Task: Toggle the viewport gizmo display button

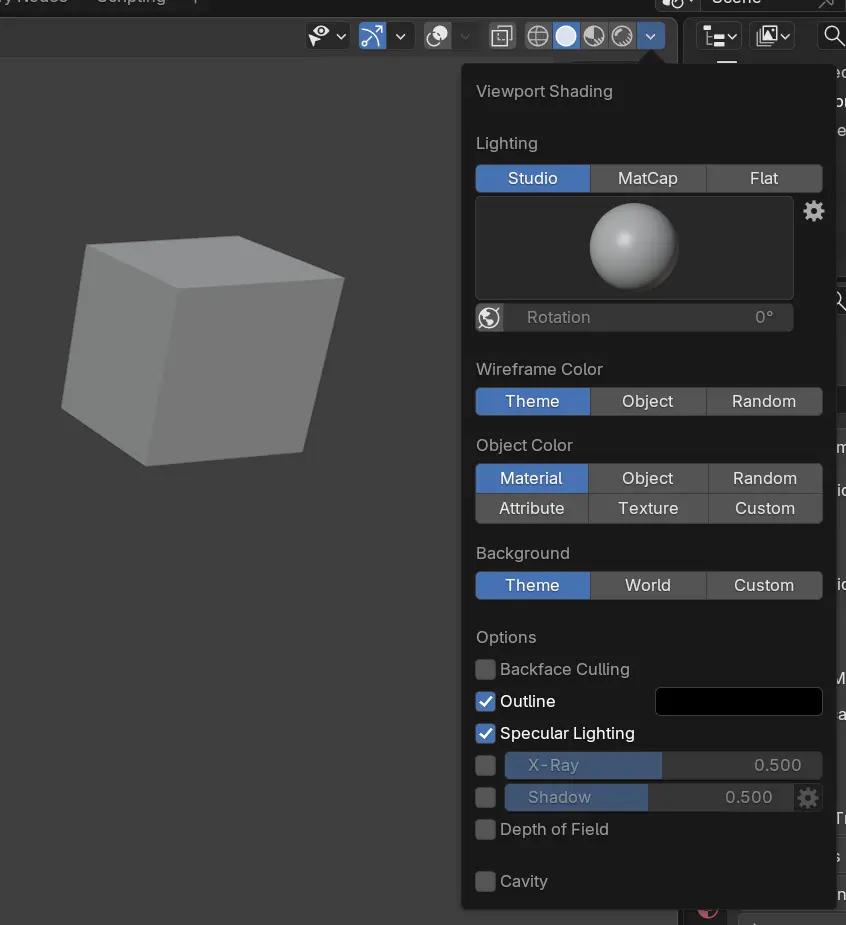Action: [372, 37]
